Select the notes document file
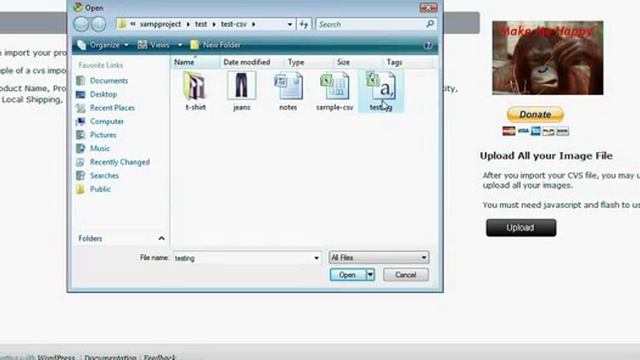 pyautogui.click(x=288, y=86)
